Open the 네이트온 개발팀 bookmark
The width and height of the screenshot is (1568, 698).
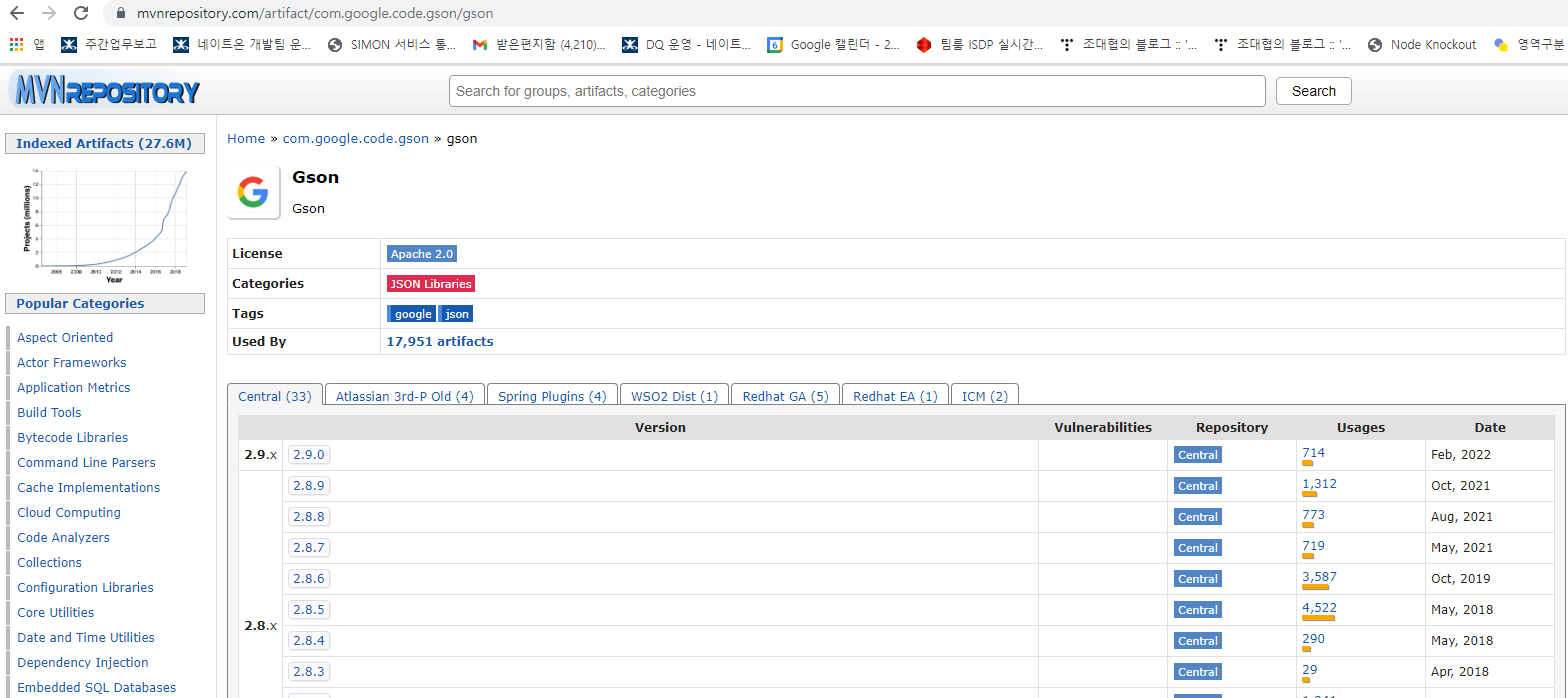click(x=242, y=44)
